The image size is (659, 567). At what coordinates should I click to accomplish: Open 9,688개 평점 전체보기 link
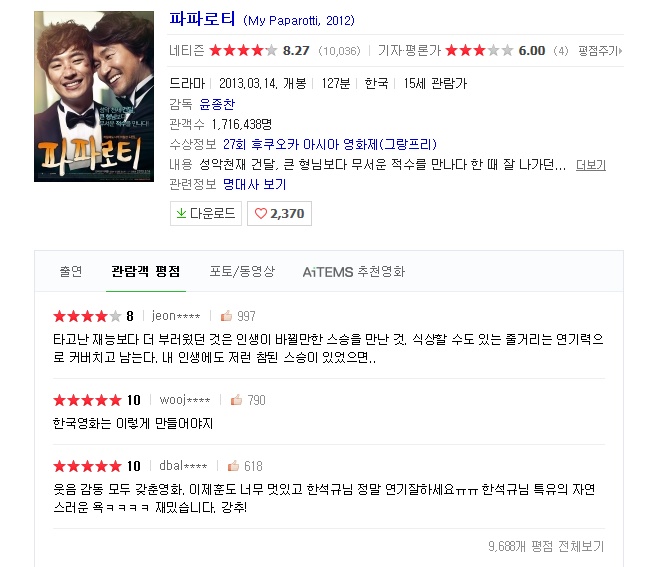(x=546, y=546)
